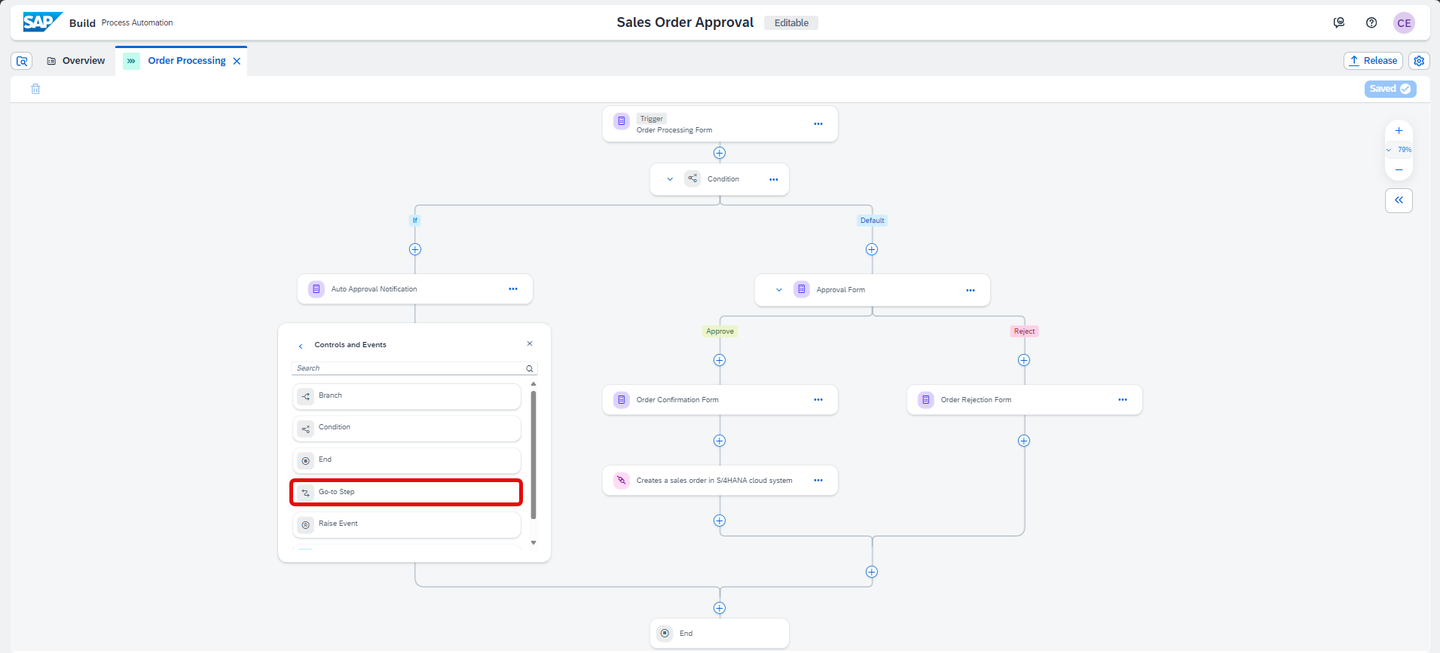Add step under the Approve branch plus

(719, 360)
